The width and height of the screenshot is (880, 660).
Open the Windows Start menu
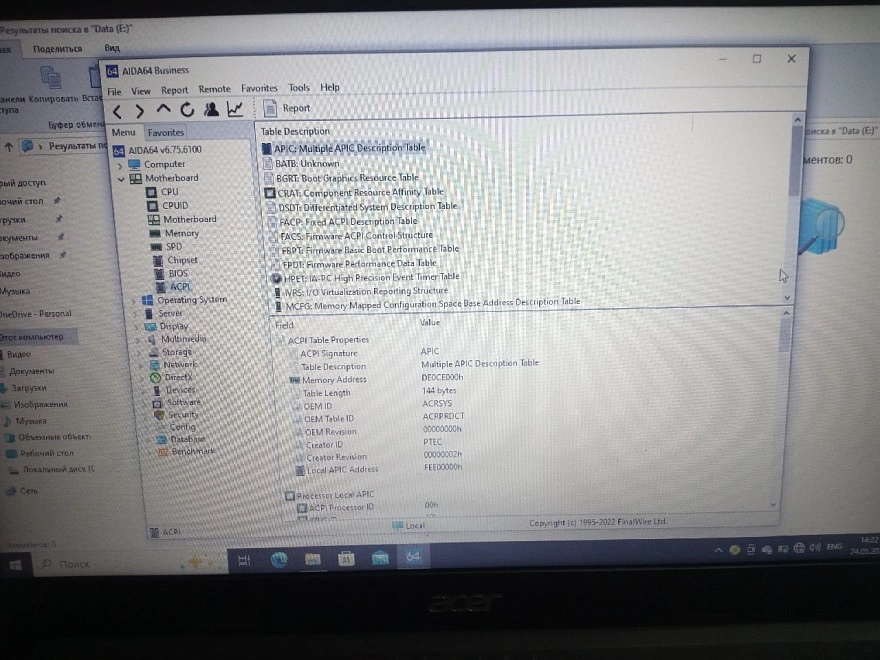click(15, 565)
